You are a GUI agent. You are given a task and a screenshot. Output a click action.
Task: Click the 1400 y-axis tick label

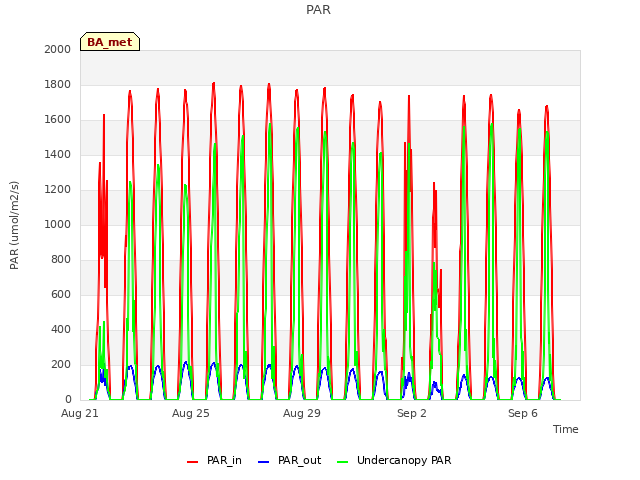pyautogui.click(x=58, y=155)
